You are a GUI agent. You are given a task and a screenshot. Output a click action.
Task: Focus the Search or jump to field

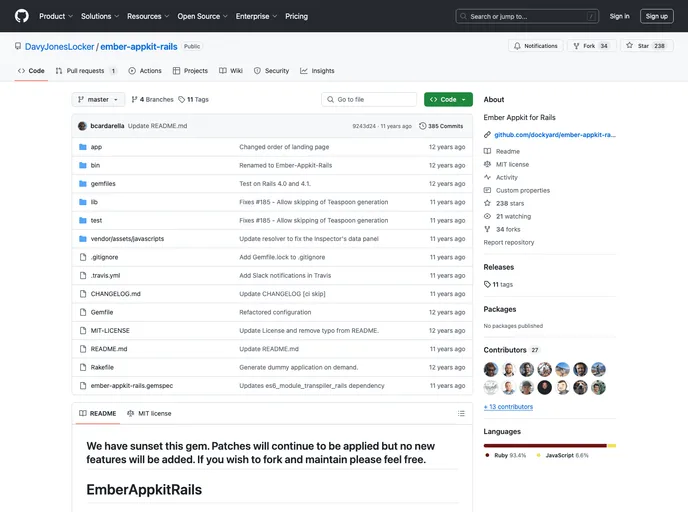coord(527,16)
